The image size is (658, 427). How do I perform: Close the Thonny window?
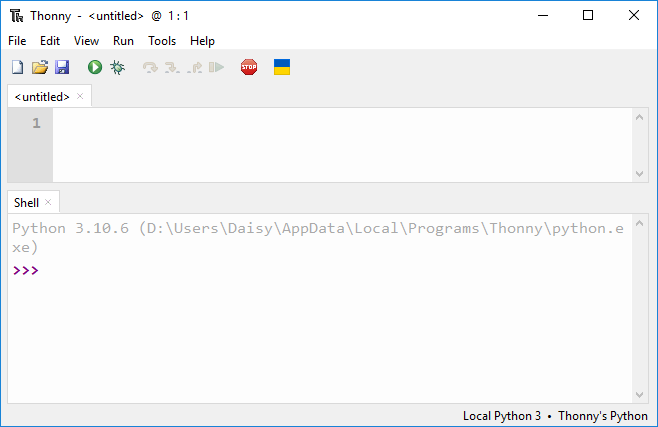(x=634, y=16)
